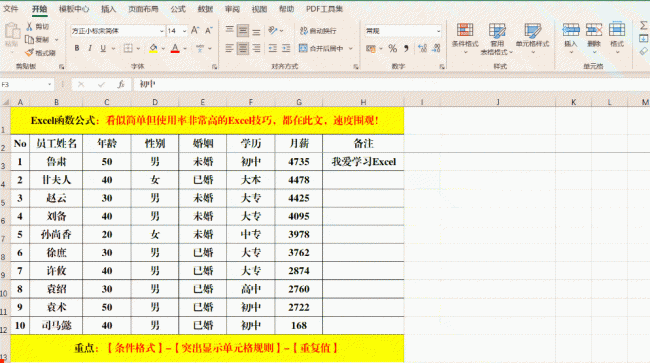This screenshot has width=650, height=363.
Task: Open Format as Table (套用表格格式)
Action: [x=497, y=39]
